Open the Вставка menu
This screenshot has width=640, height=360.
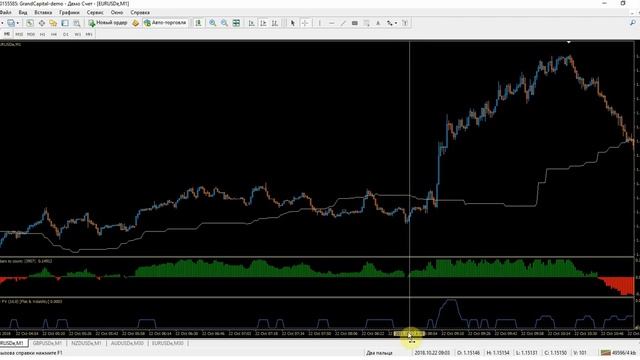(43, 13)
